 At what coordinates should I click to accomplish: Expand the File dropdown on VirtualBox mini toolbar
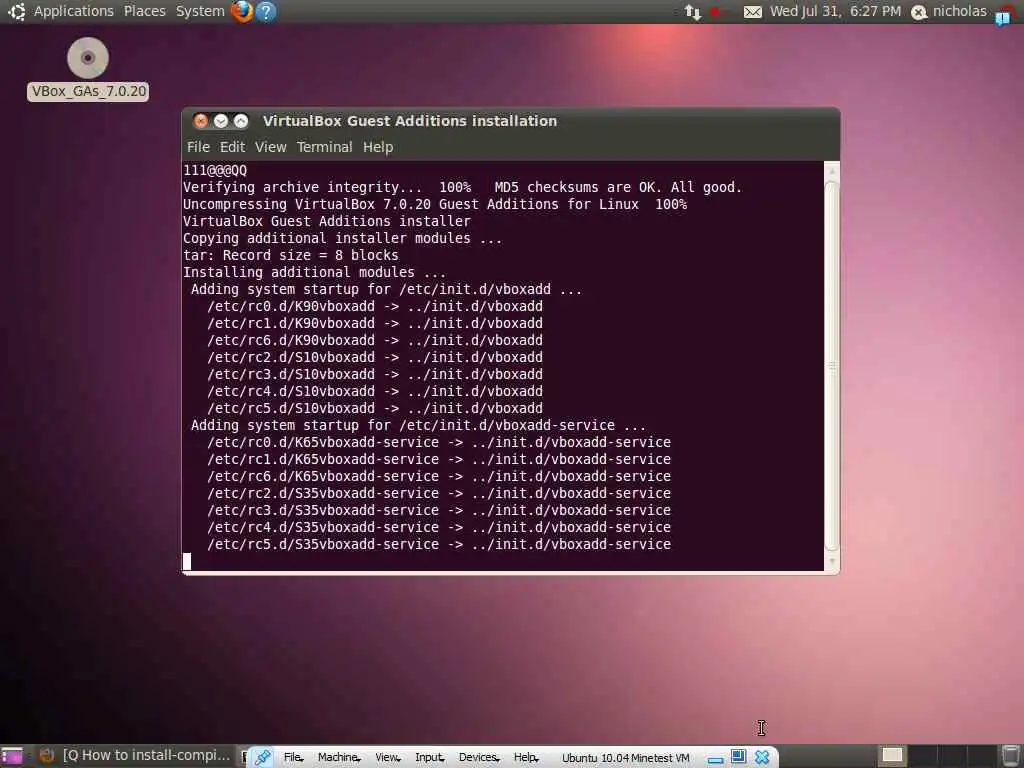[x=293, y=758]
